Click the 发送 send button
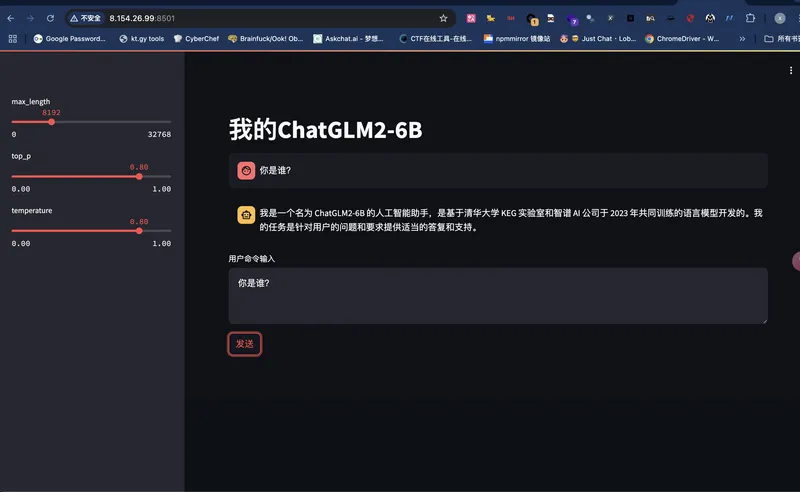 (245, 344)
